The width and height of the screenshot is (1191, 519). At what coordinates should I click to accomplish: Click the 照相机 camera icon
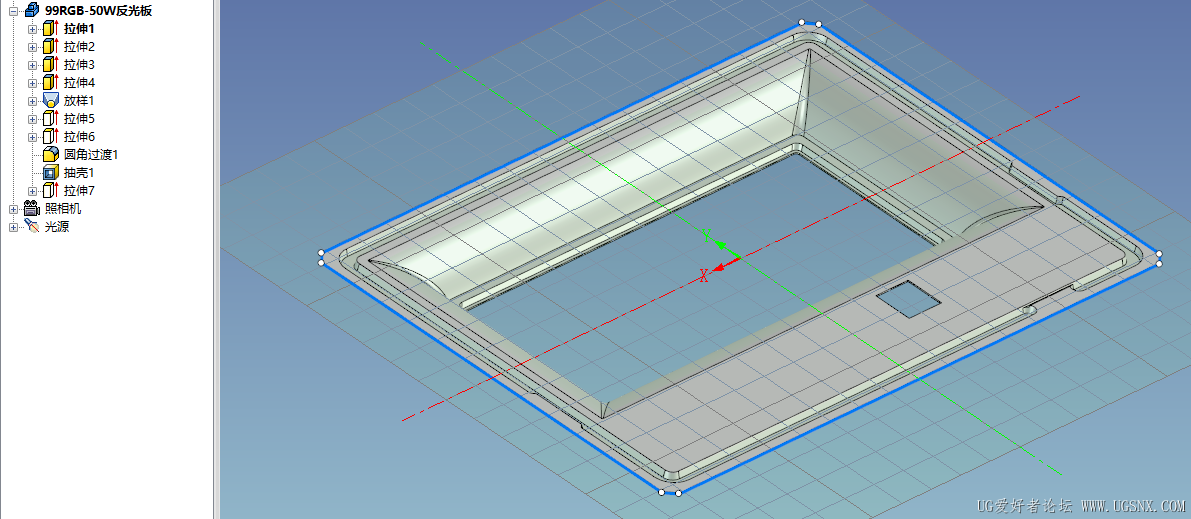32,208
